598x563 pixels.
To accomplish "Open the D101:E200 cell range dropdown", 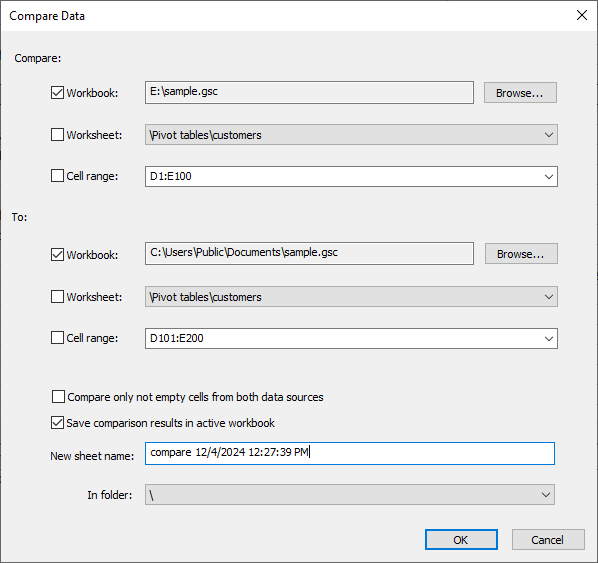I will 548,339.
